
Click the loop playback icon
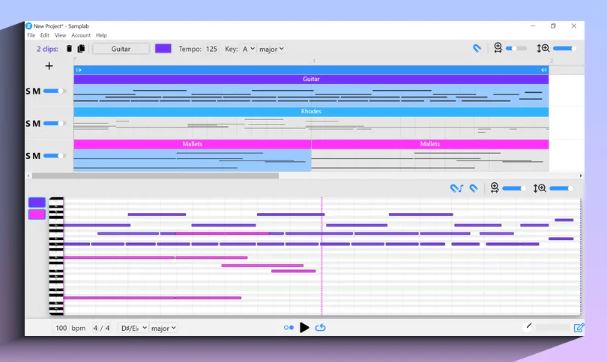pyautogui.click(x=320, y=328)
